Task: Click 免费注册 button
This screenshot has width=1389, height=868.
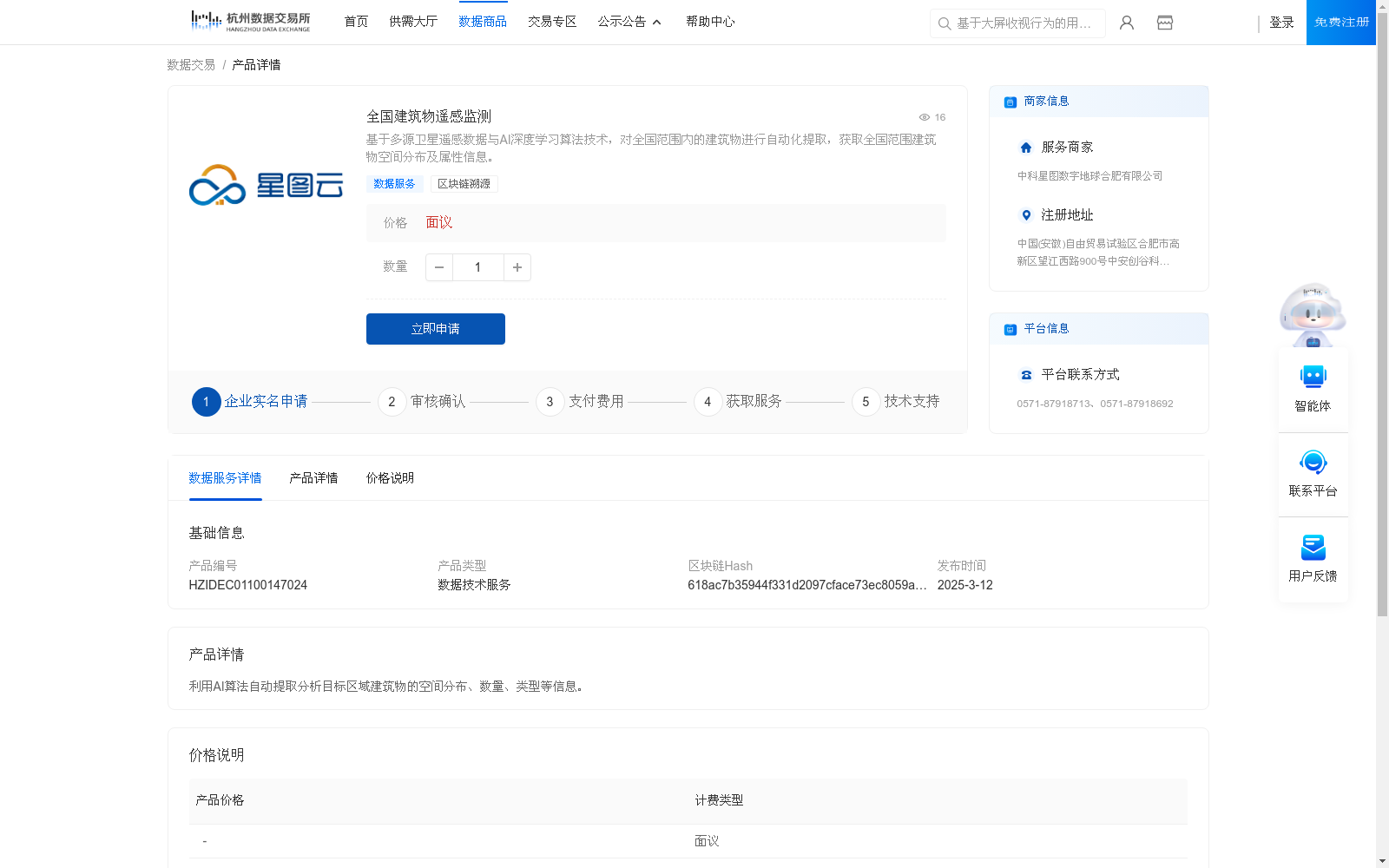Action: click(x=1341, y=23)
